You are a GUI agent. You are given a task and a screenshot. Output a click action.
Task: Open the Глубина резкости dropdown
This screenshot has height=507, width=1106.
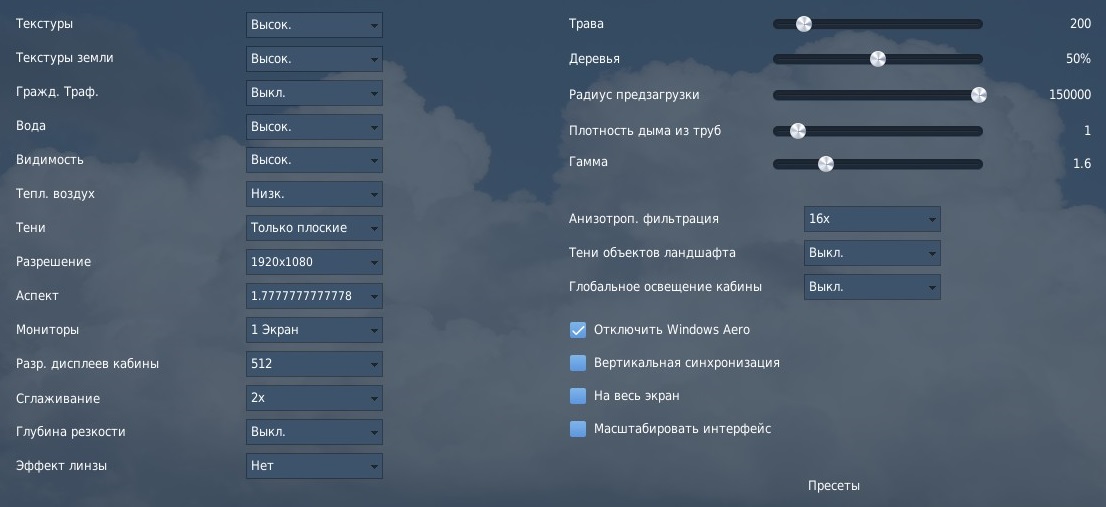click(x=314, y=432)
